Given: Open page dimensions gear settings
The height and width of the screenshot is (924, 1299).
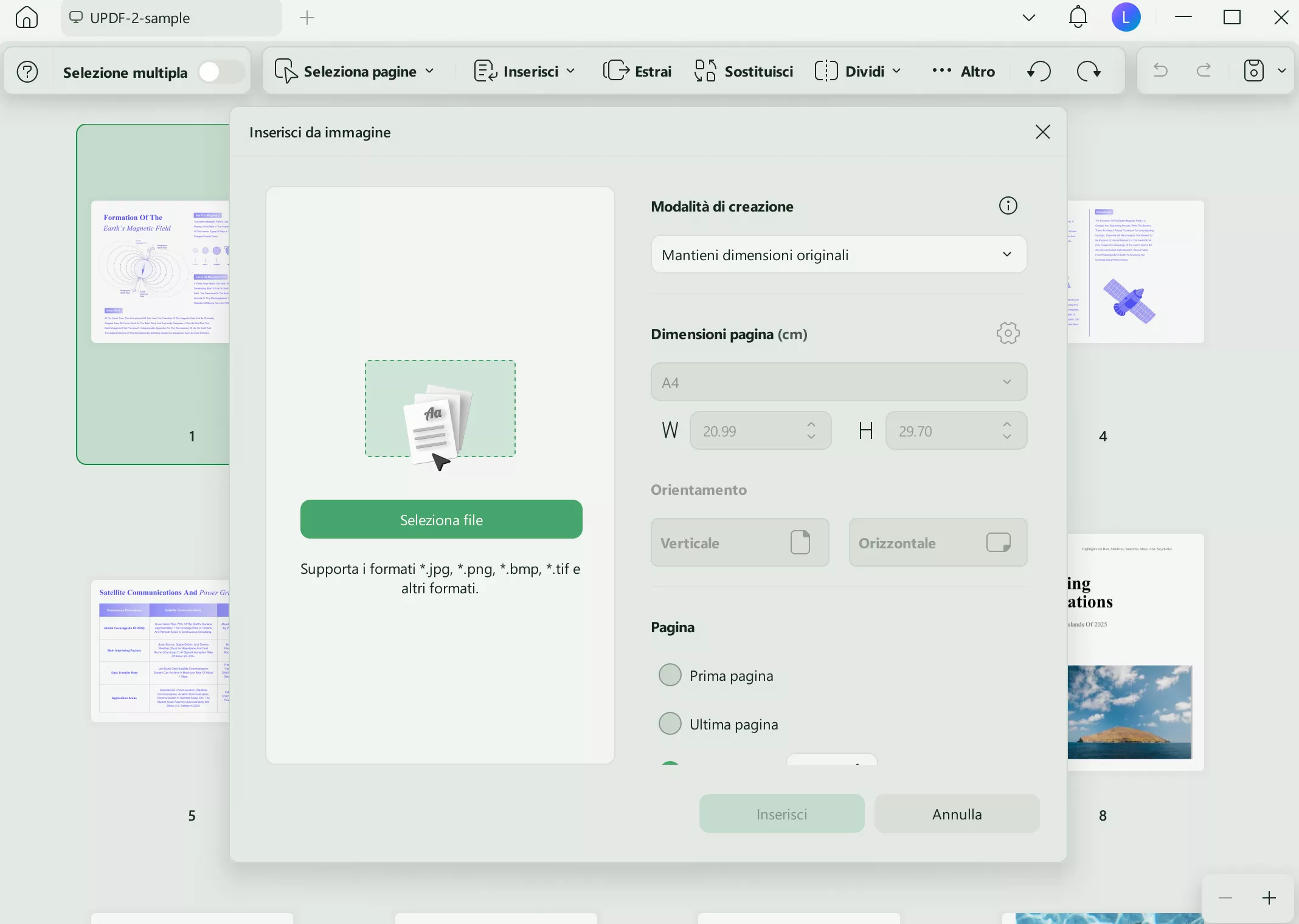Looking at the screenshot, I should pyautogui.click(x=1008, y=333).
